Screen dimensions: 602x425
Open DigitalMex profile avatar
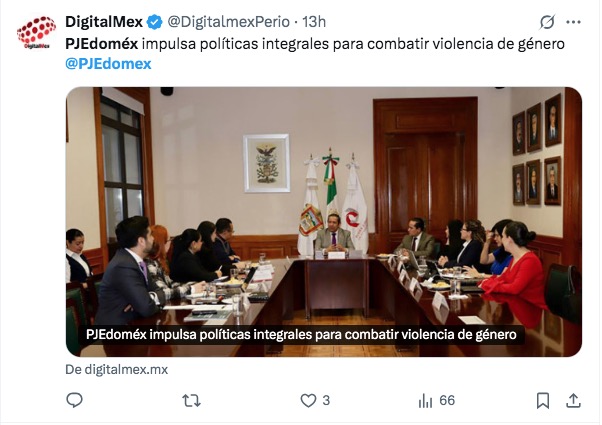[x=36, y=33]
